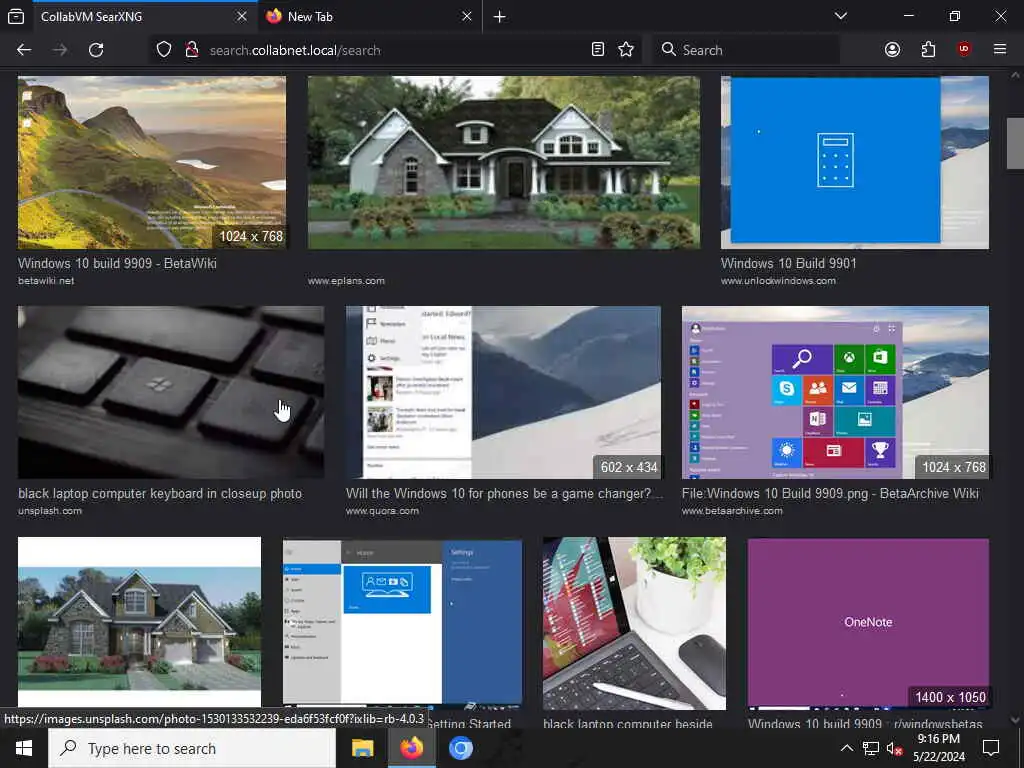Open the laptop beside plant photo
The width and height of the screenshot is (1024, 768).
click(x=634, y=623)
